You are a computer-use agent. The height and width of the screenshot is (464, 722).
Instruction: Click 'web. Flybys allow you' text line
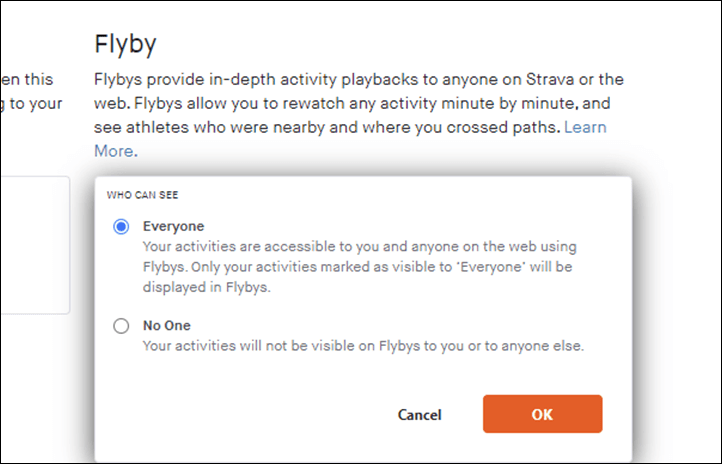click(352, 103)
